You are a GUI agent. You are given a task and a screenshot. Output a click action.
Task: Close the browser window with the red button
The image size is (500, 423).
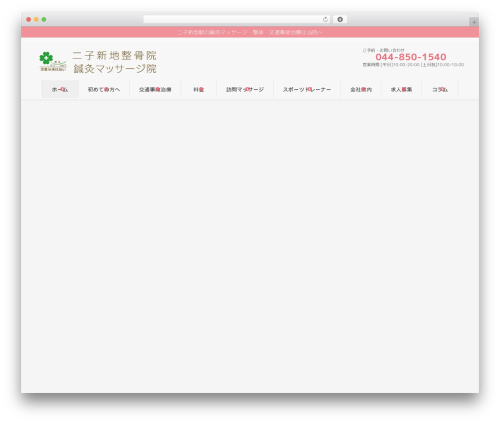pos(29,19)
